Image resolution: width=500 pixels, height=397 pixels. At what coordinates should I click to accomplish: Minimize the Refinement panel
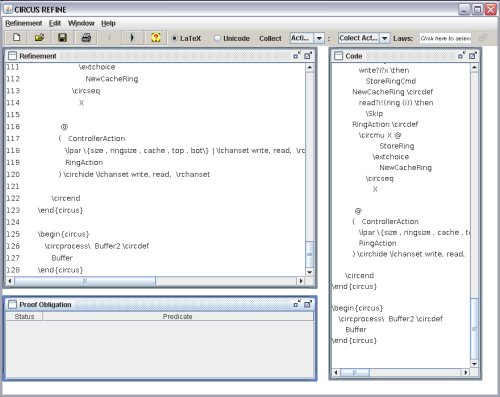point(297,55)
